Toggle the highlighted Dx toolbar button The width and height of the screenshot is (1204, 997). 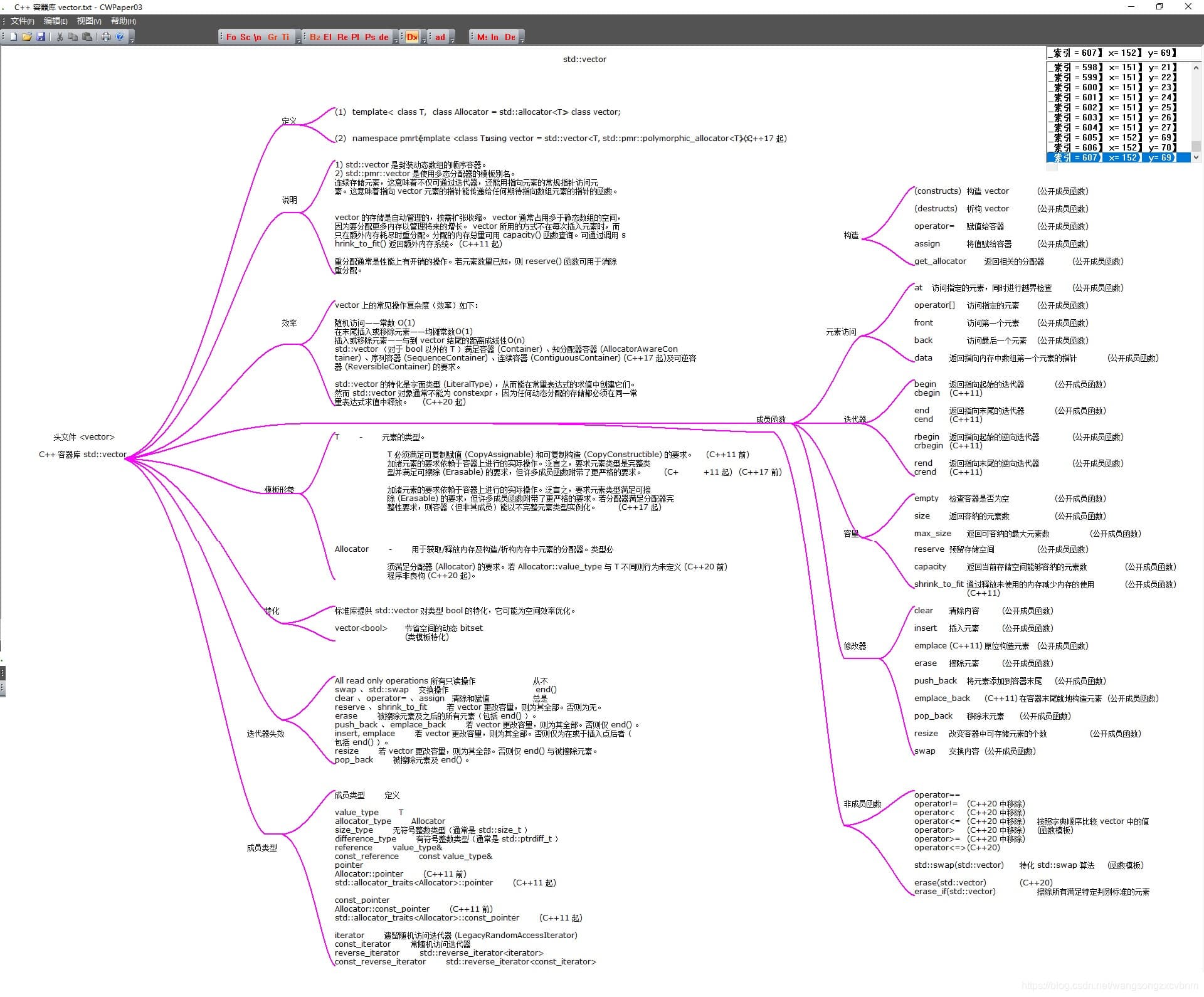pyautogui.click(x=412, y=37)
